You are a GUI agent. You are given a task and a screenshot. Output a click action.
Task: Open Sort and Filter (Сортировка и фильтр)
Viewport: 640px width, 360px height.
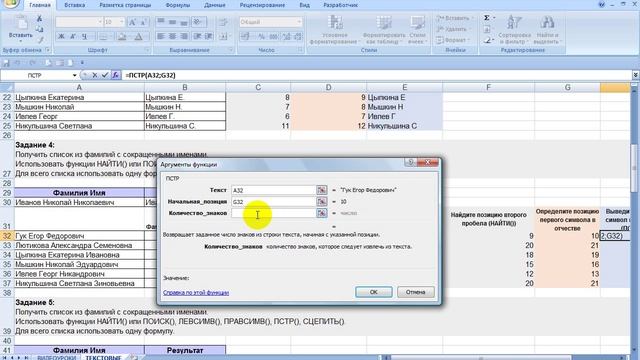(x=514, y=30)
